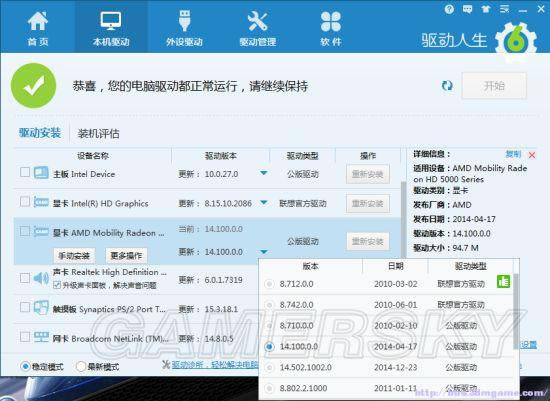Select version 8.742.0.0 radio button
This screenshot has height=401, width=550.
269,305
